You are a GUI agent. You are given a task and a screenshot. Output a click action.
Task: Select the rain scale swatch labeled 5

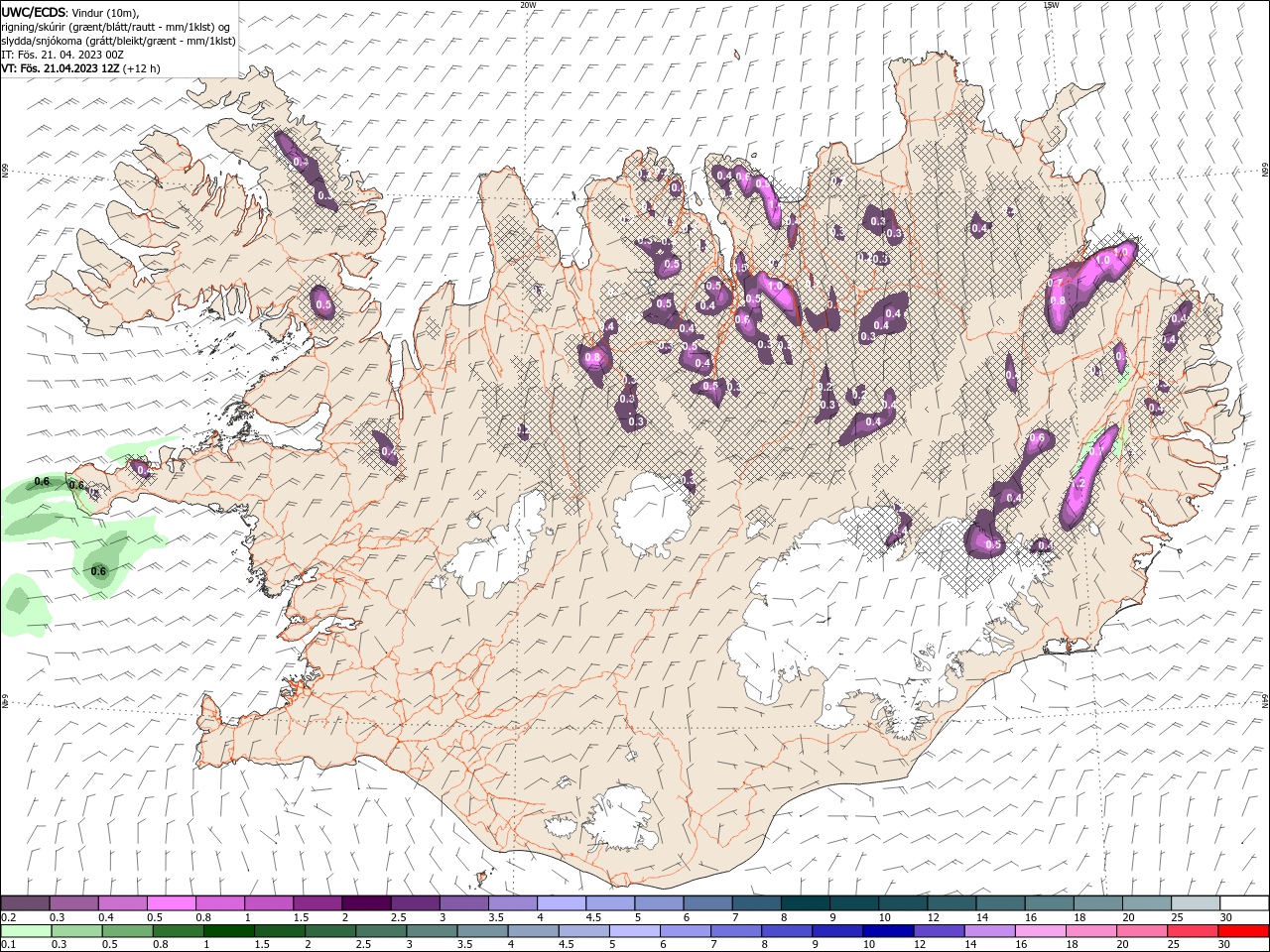coord(635,931)
